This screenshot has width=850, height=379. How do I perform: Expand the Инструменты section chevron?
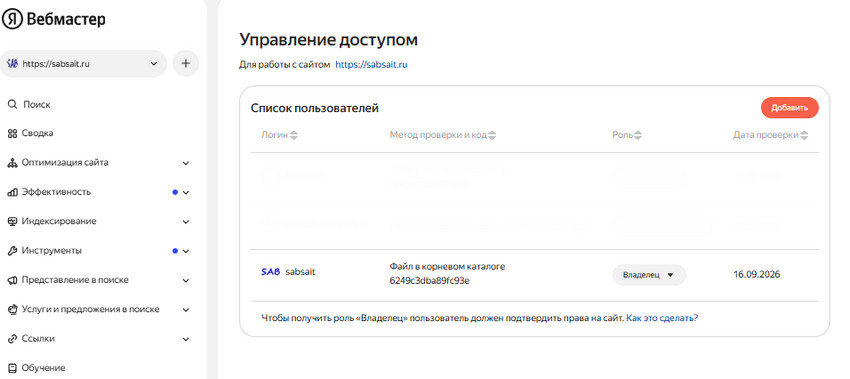[x=186, y=251]
